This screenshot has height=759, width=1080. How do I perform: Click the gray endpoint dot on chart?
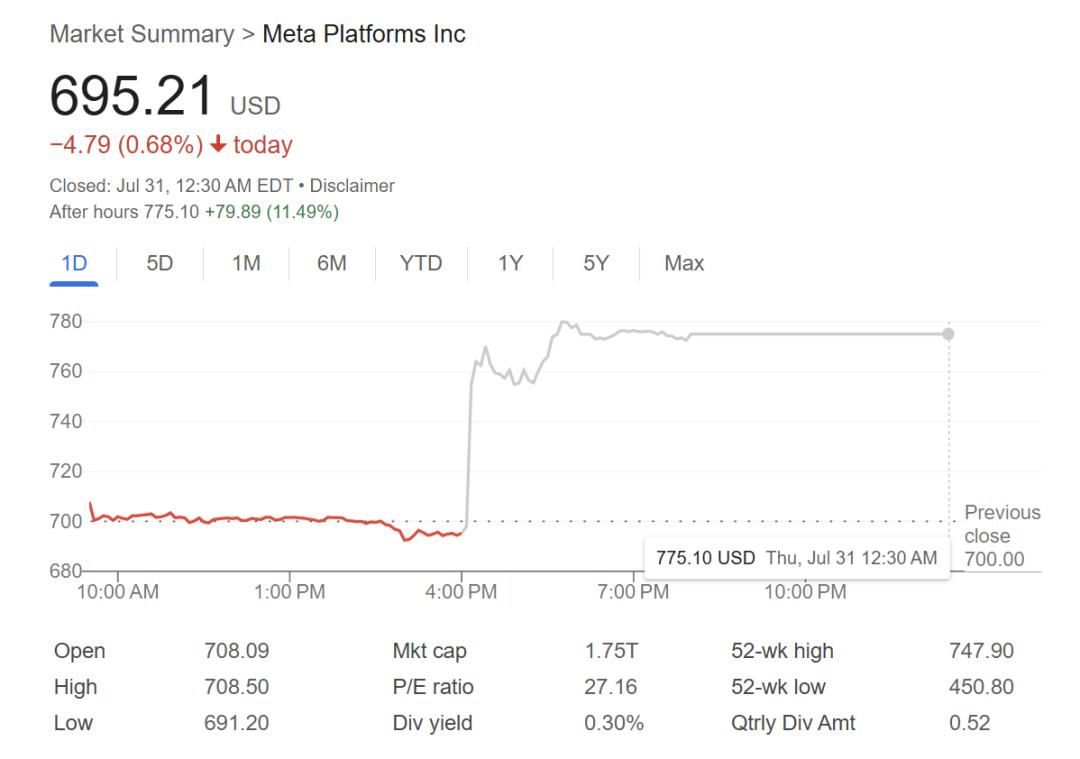(x=948, y=334)
